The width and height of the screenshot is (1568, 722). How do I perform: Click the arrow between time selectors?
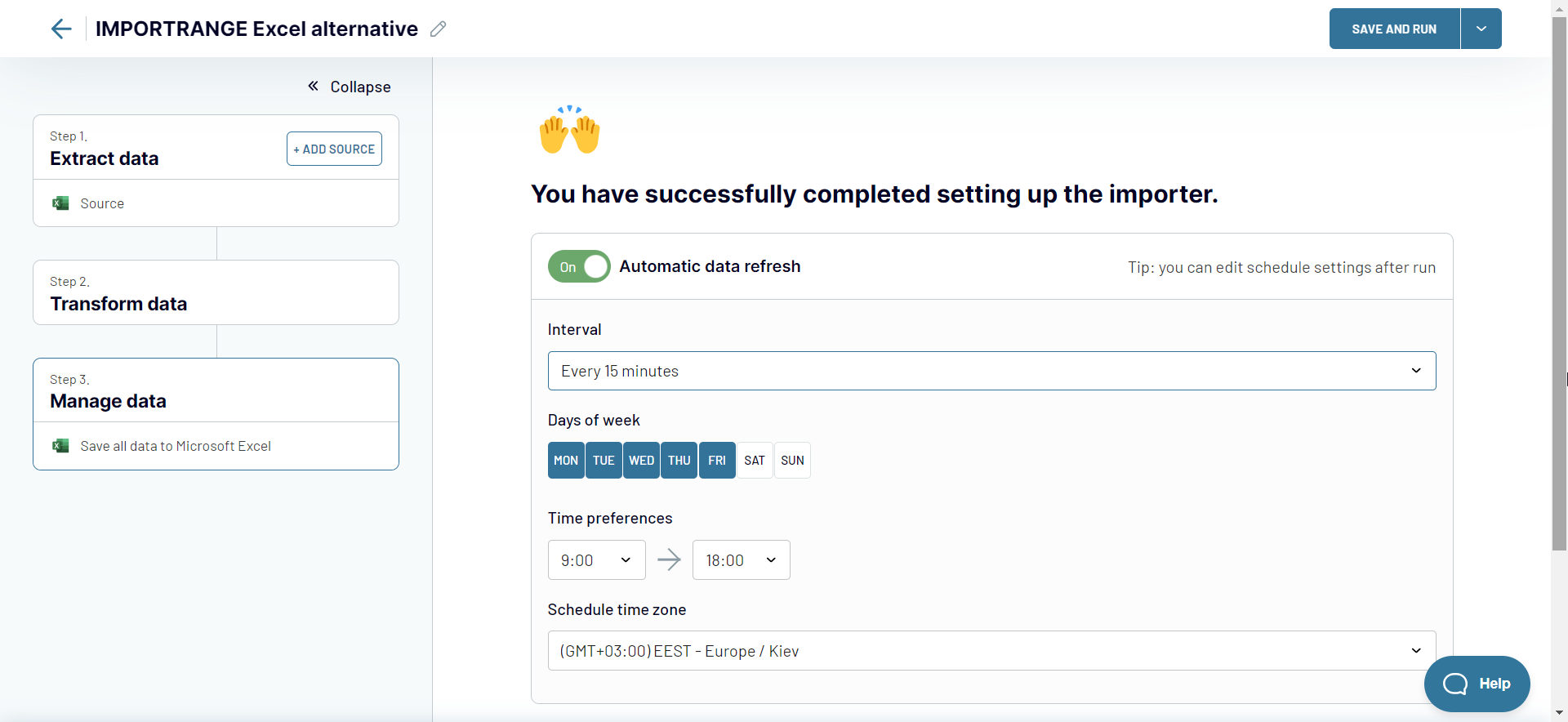click(x=669, y=560)
